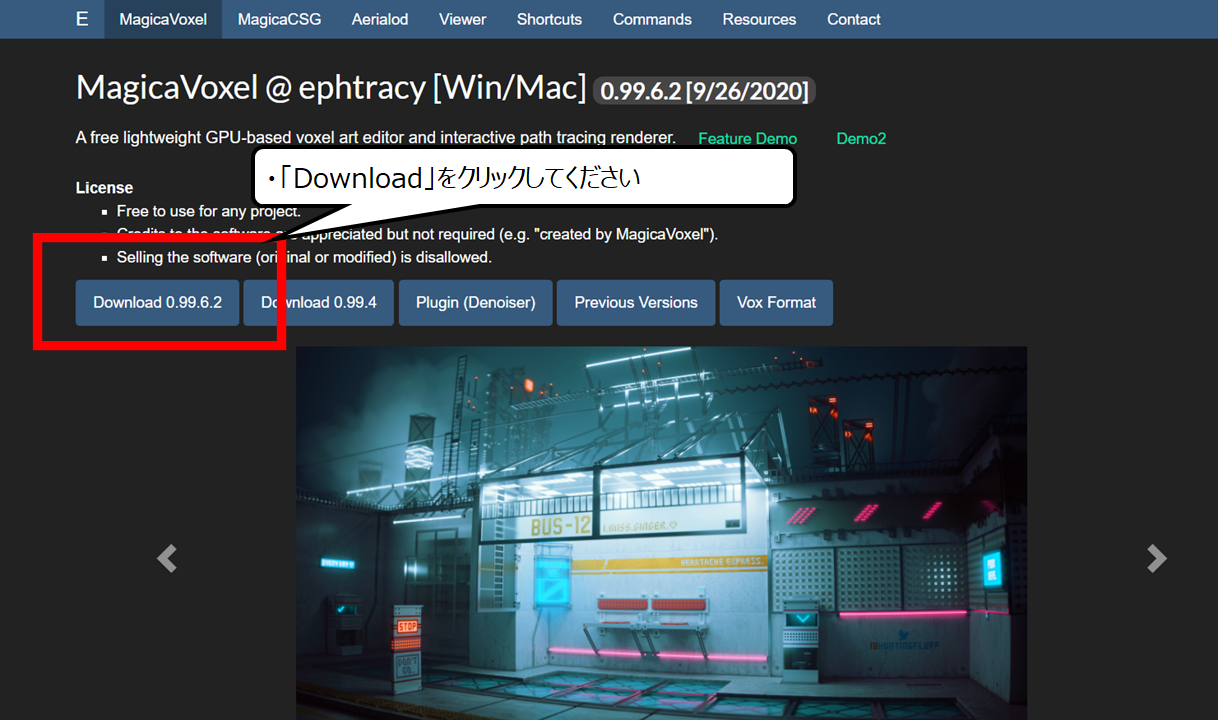Open the Vox Format button
The image size is (1218, 720).
[776, 302]
